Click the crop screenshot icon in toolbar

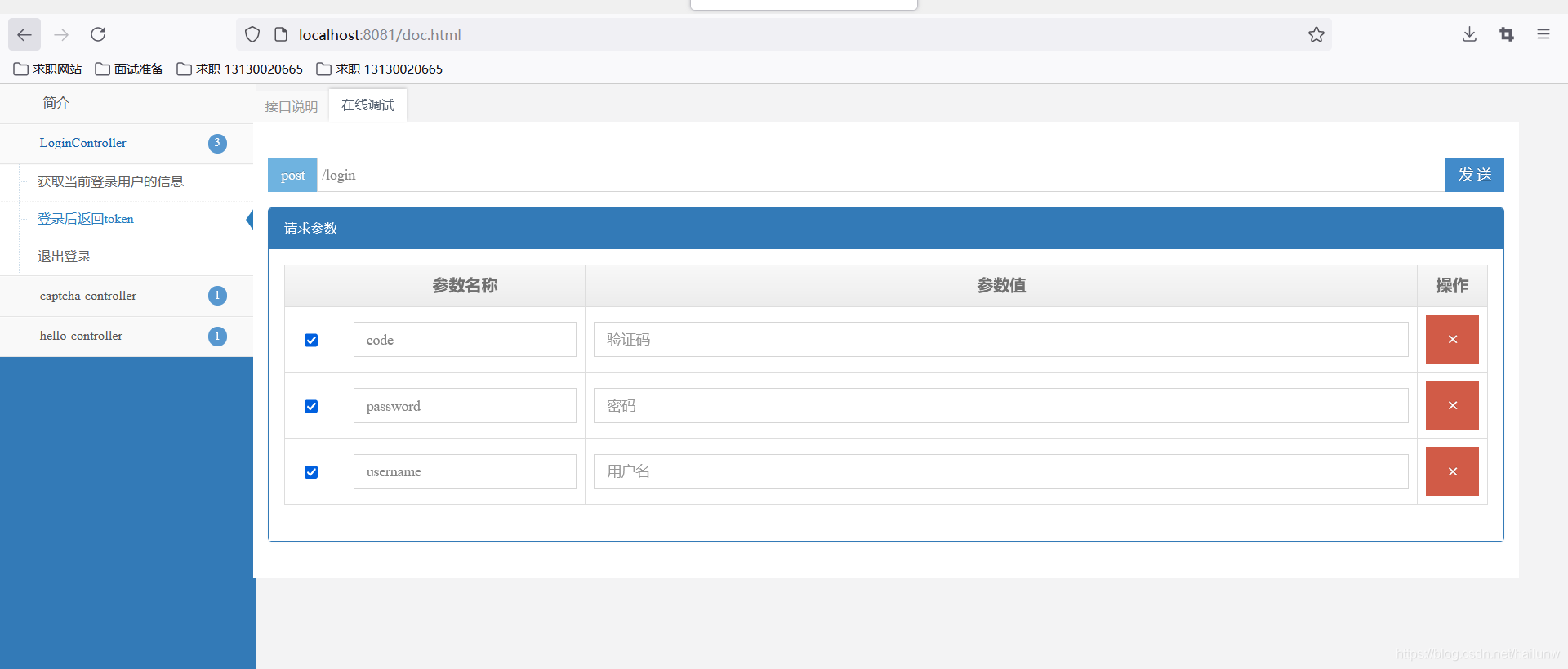tap(1507, 34)
